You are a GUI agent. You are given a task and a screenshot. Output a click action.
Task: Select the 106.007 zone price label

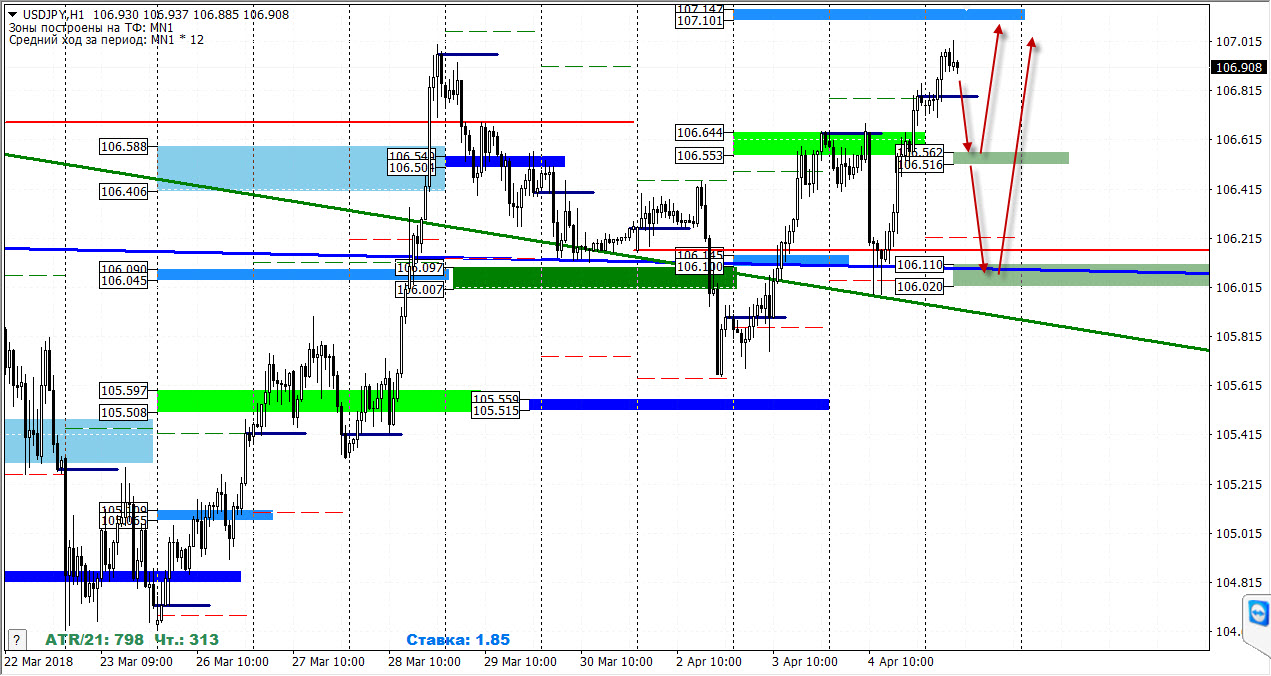coord(420,289)
